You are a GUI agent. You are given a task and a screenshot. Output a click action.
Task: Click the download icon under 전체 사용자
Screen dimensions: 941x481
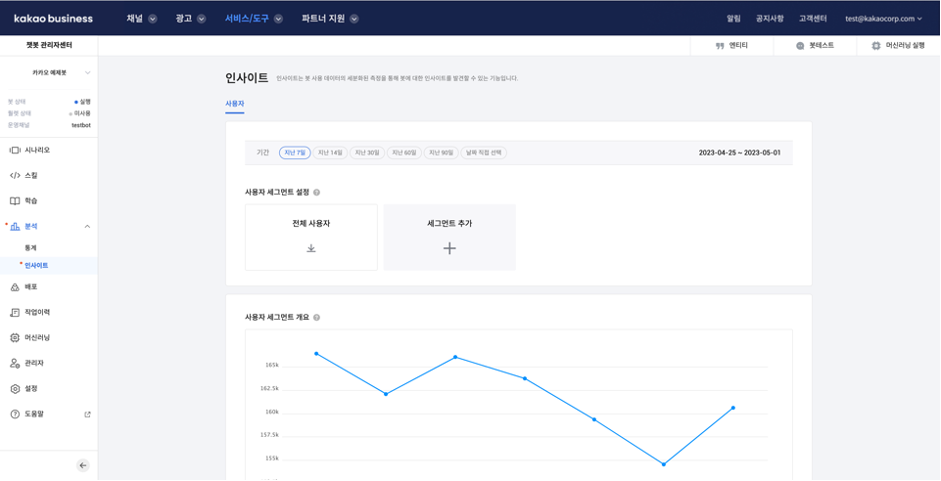click(x=311, y=248)
